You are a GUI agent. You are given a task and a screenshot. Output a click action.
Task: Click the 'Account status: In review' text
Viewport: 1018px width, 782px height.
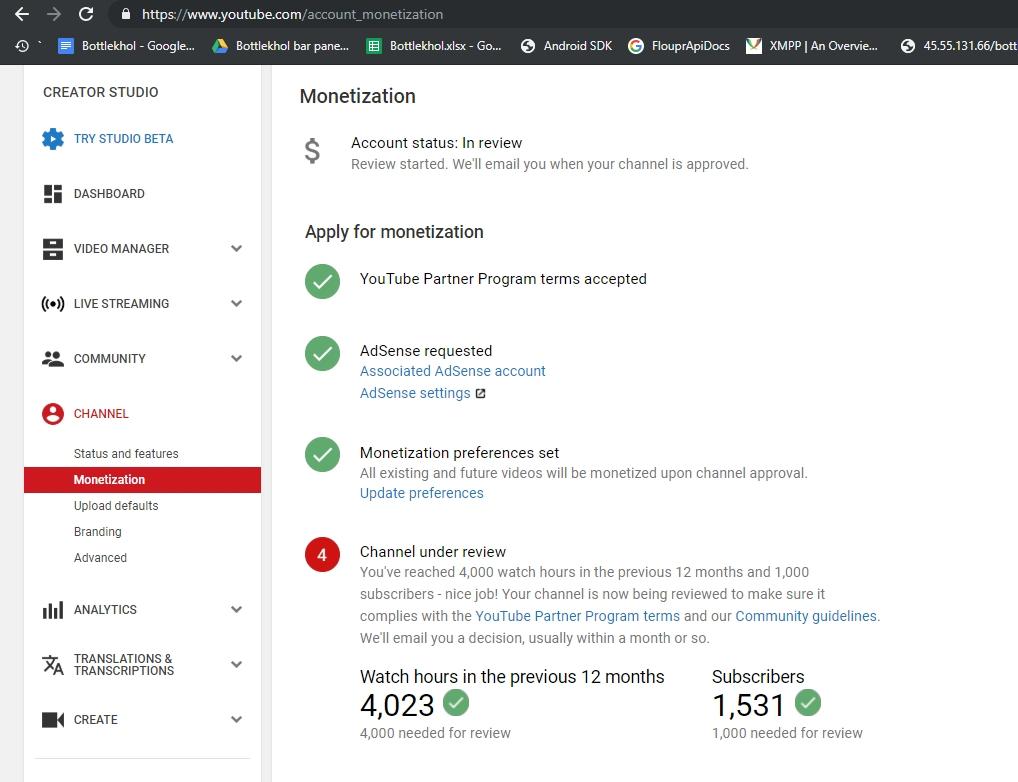click(436, 143)
